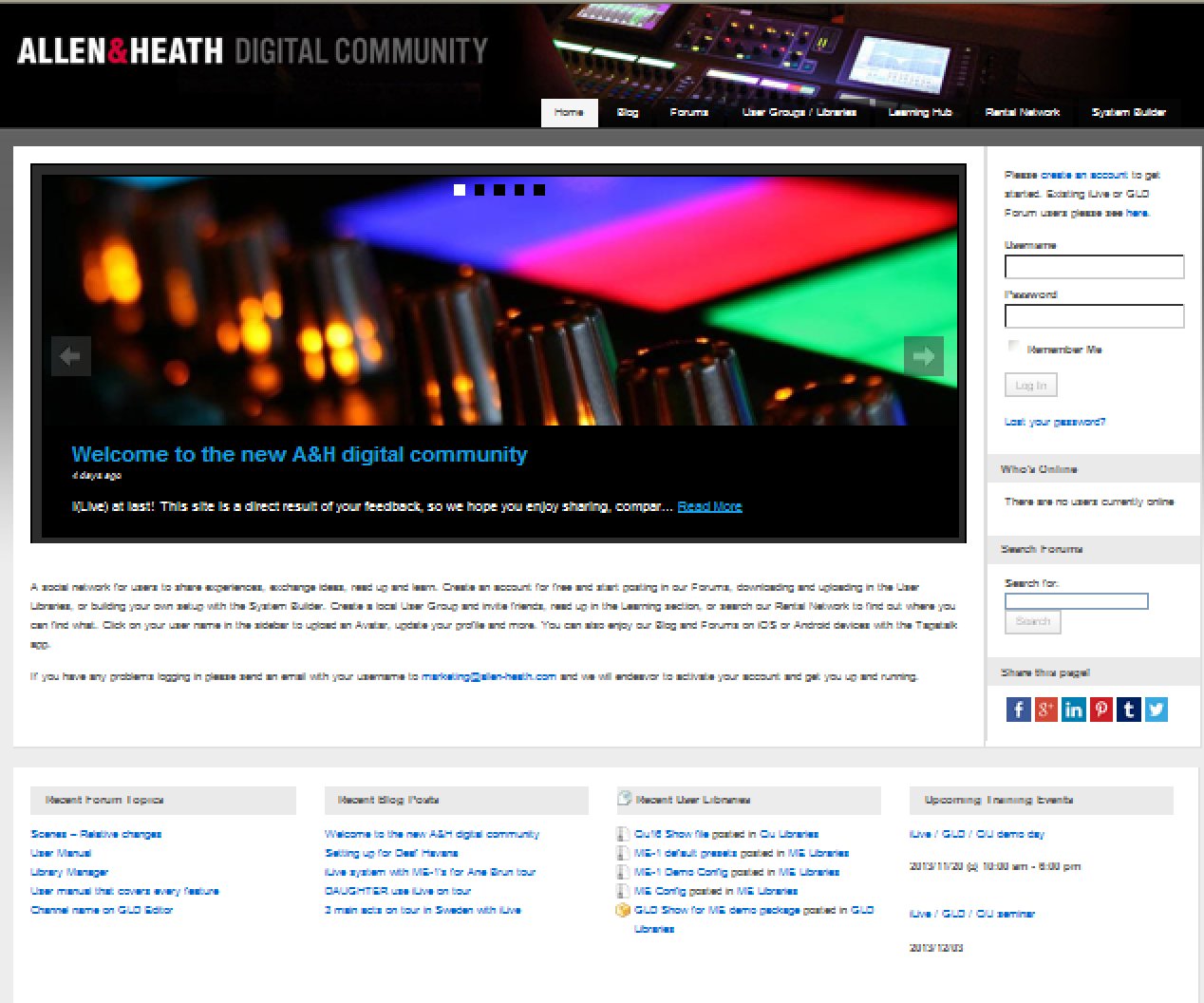Screen dimensions: 1204x1003
Task: Click the Recent User Libraries header icon
Action: pyautogui.click(x=624, y=799)
